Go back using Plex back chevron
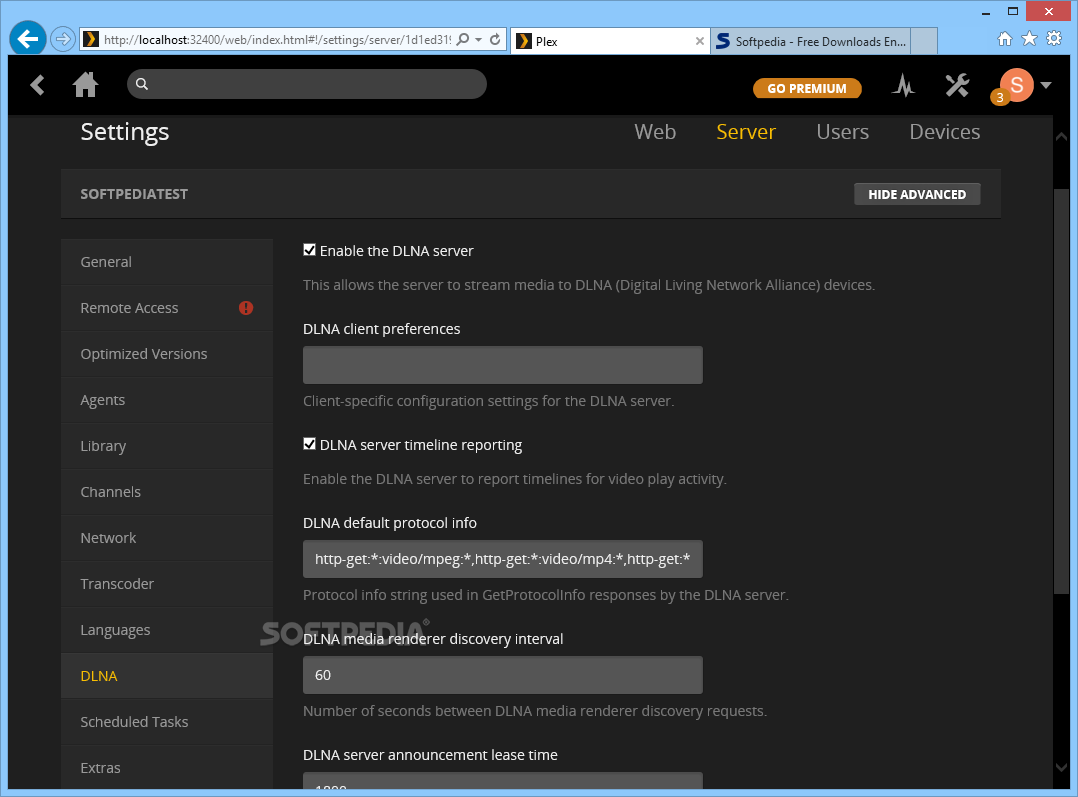 click(x=37, y=85)
